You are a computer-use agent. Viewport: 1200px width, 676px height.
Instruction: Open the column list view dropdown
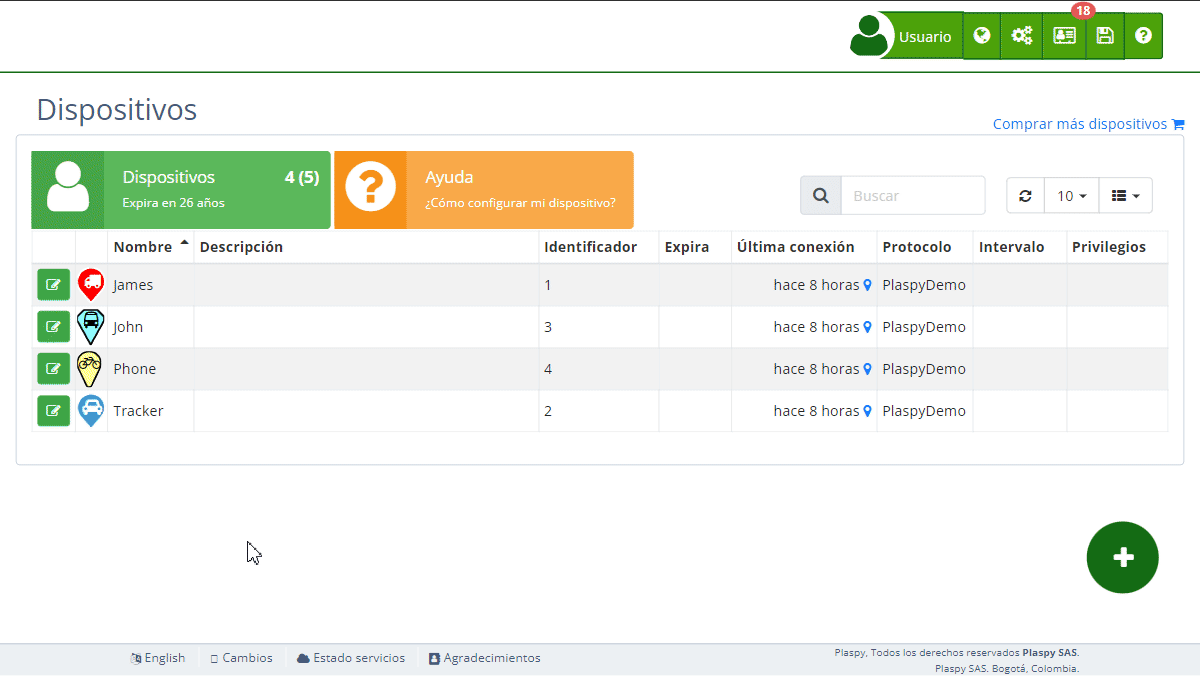pyautogui.click(x=1125, y=196)
